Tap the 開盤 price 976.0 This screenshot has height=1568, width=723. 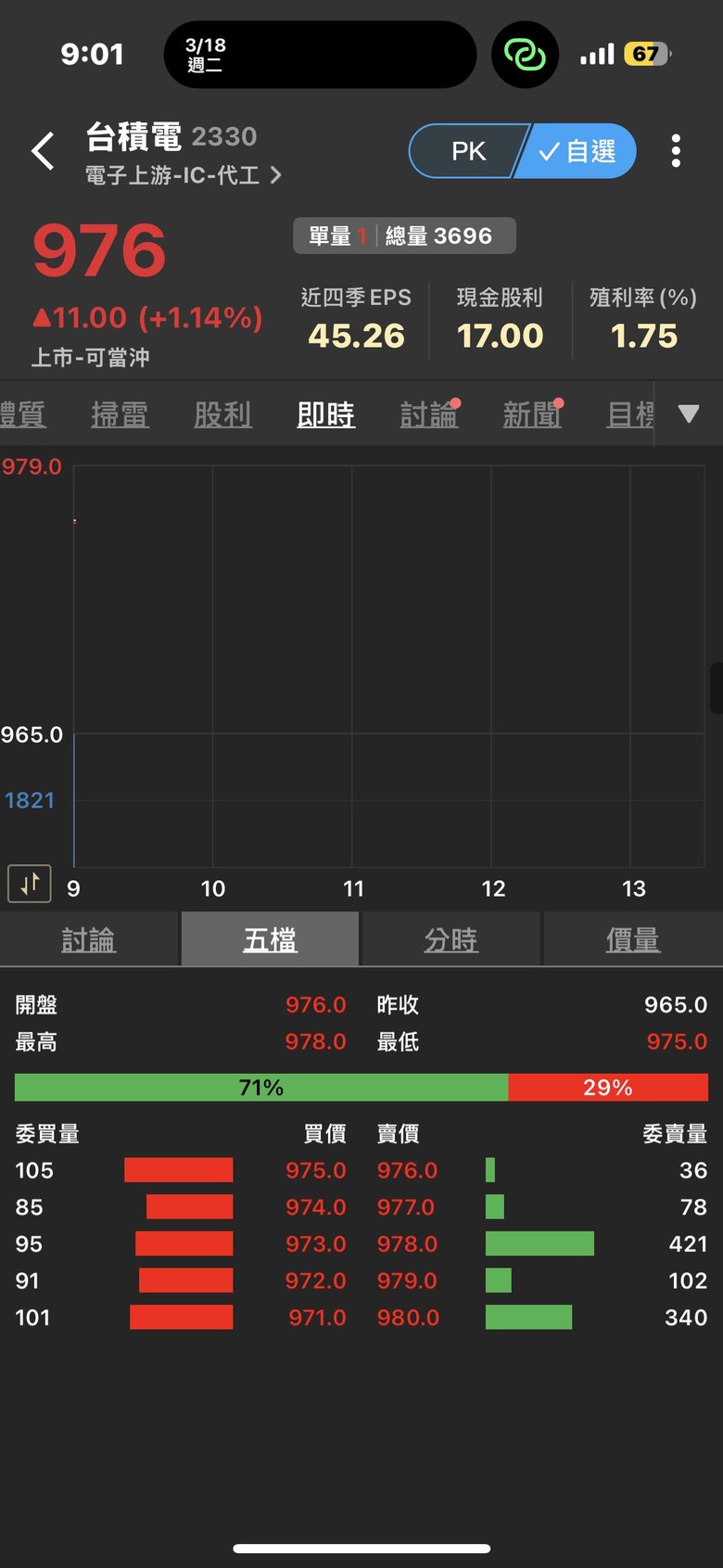(315, 1005)
